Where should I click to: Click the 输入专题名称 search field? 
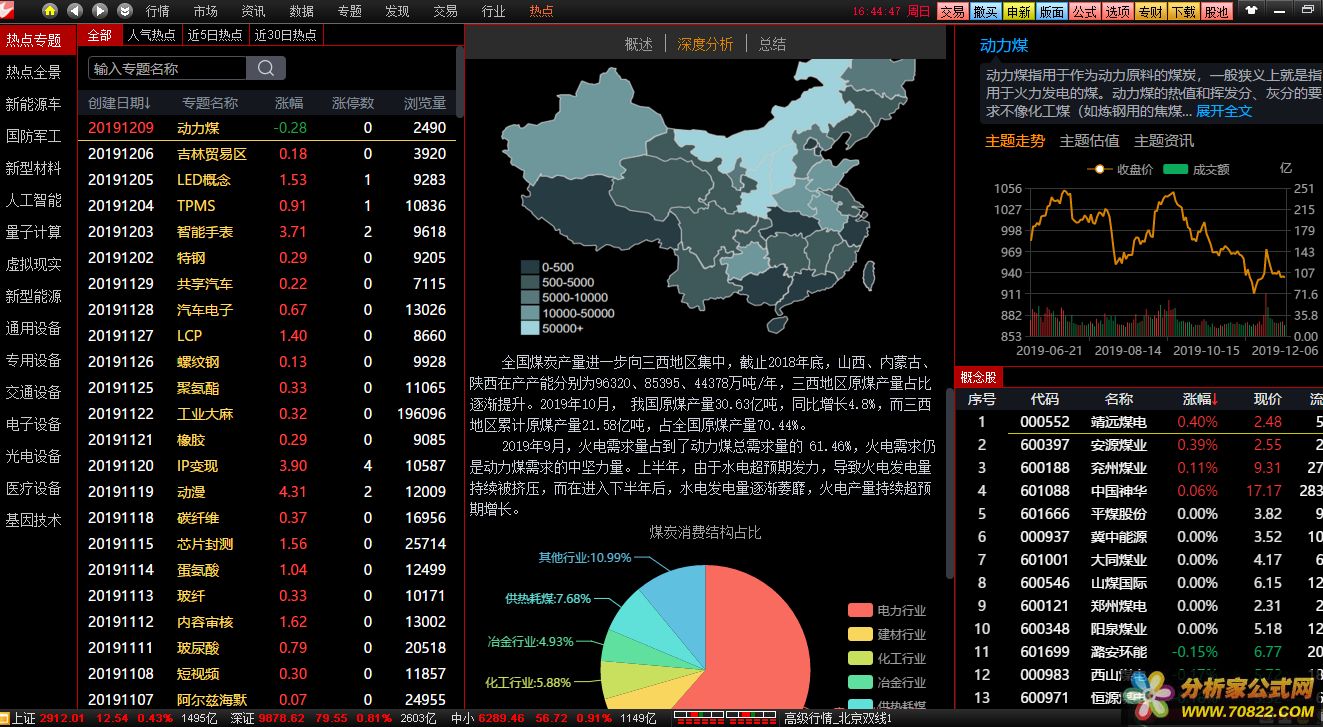[x=167, y=68]
